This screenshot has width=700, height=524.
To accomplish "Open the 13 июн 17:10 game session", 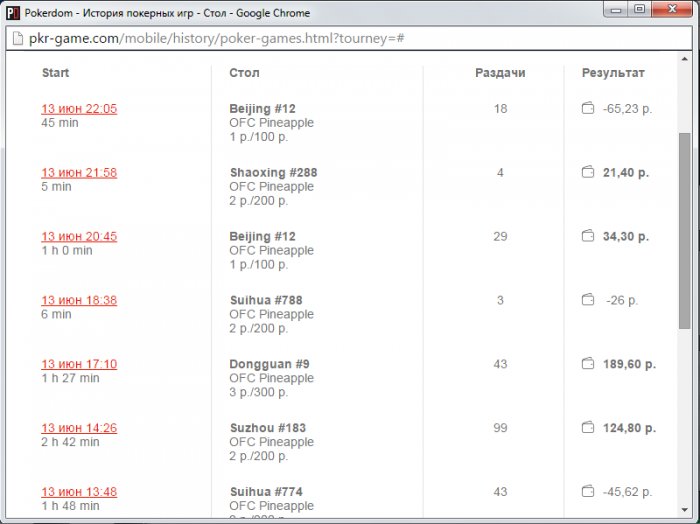I will tap(79, 365).
